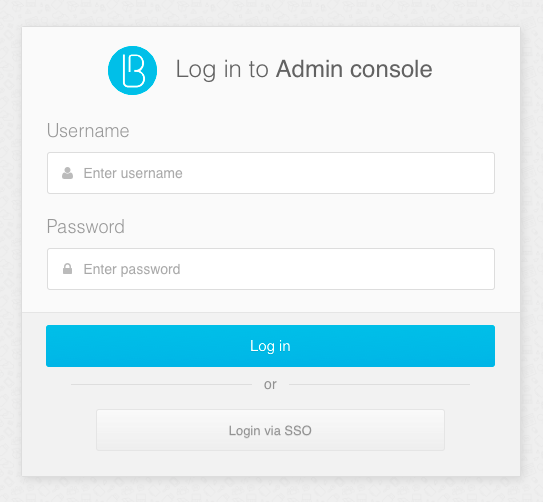Screen dimensions: 543x502
Task: Choose the Login via SSO button
Action: tap(270, 430)
